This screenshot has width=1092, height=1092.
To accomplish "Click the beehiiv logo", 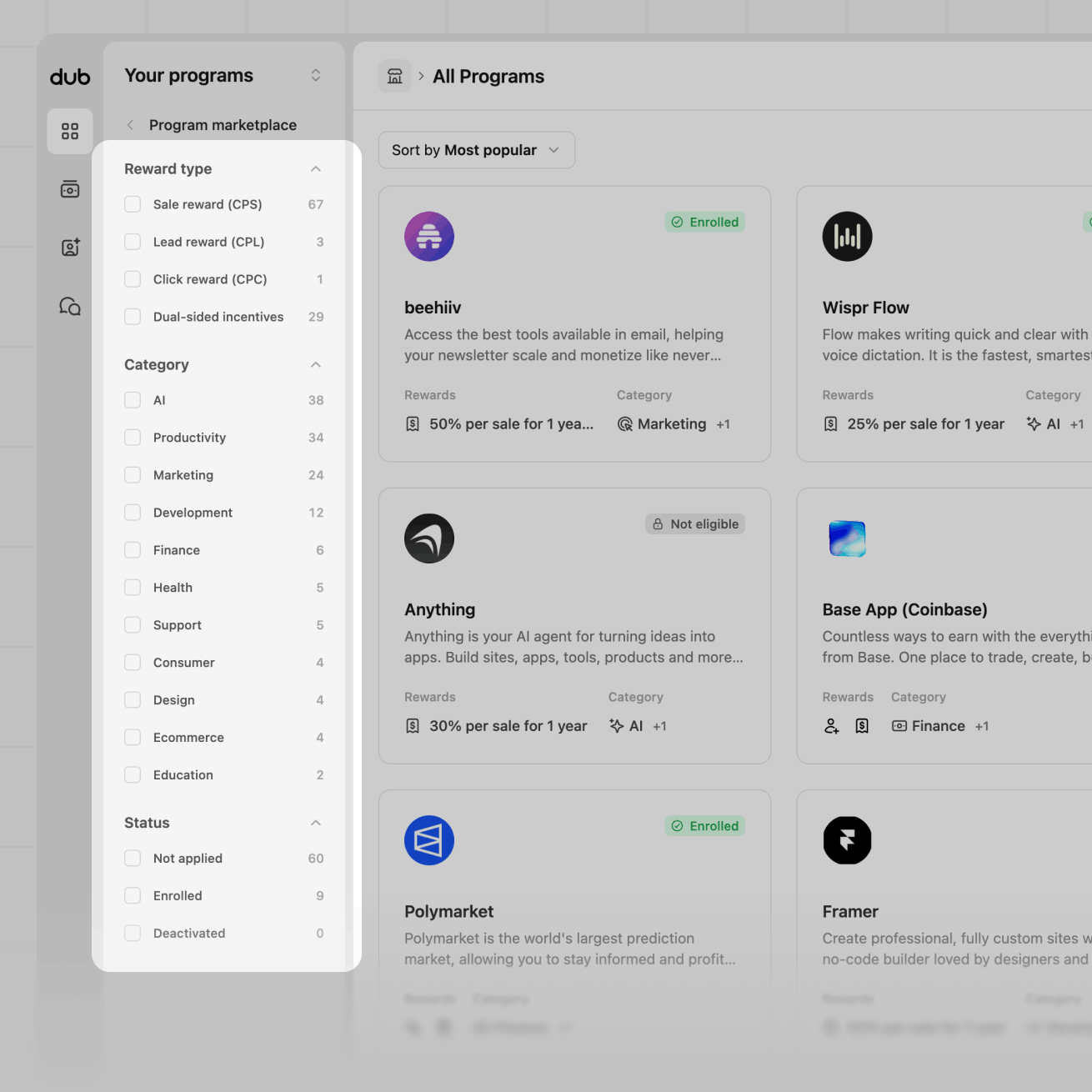I will point(429,236).
